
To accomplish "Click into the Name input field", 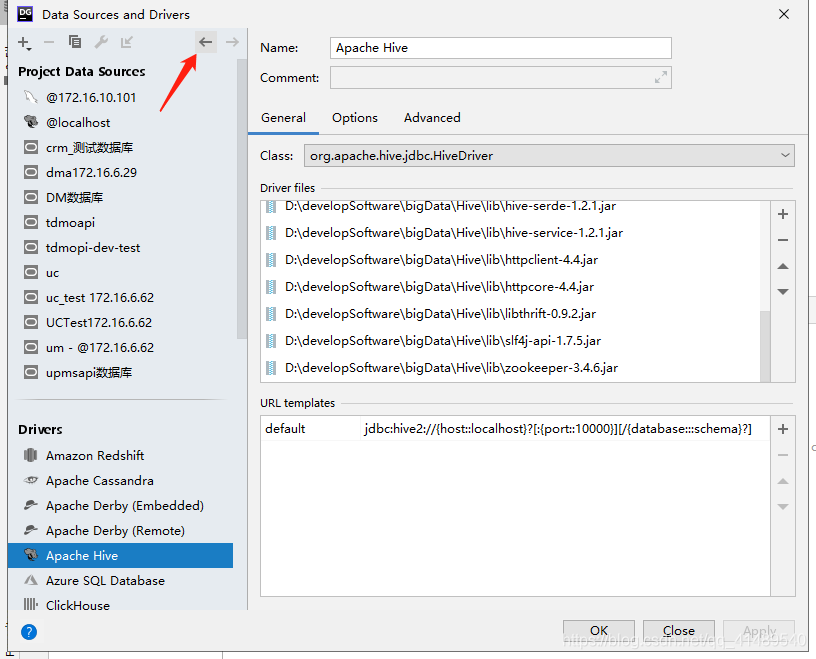I will (501, 48).
